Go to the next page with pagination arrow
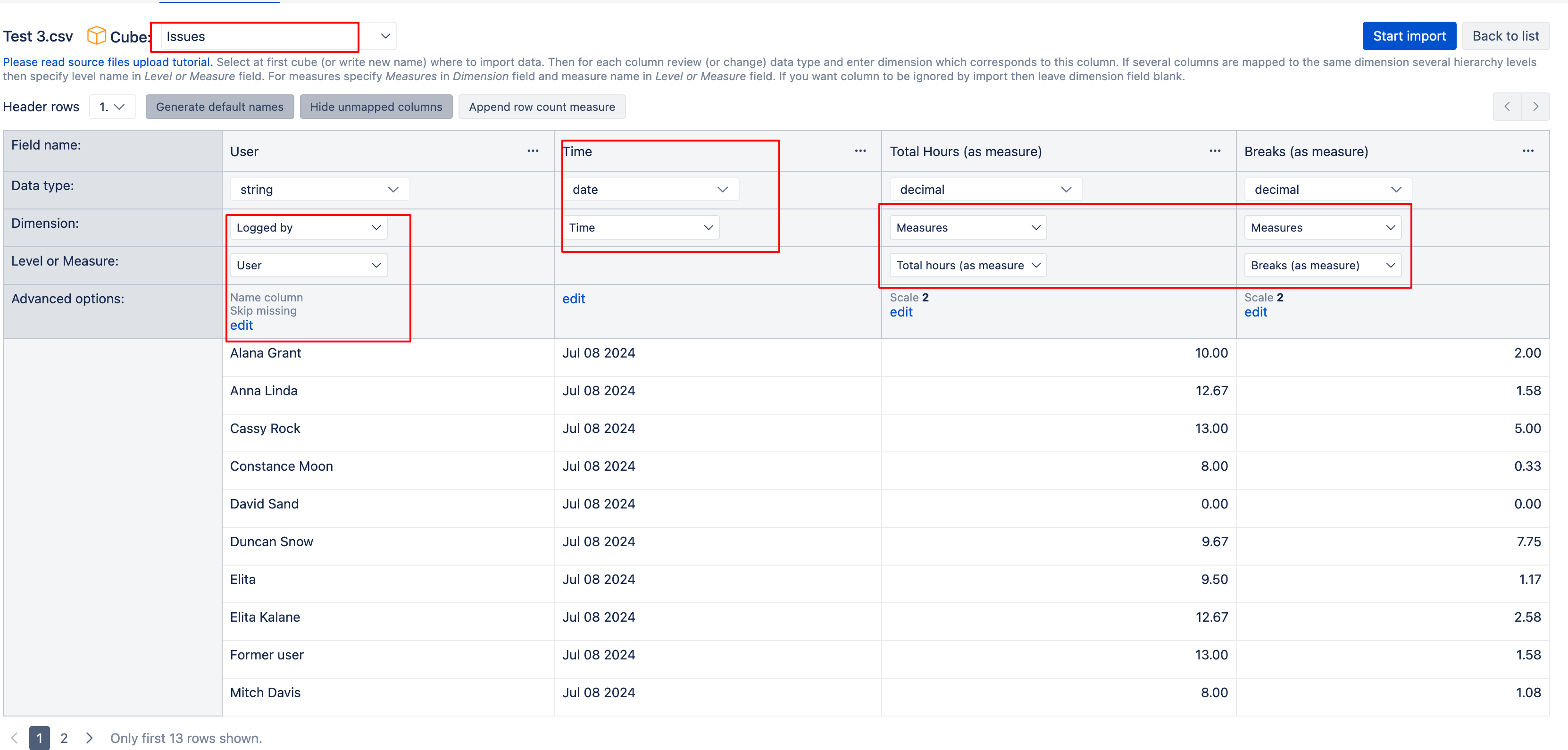Screen dimensions: 1568x750 coord(90,738)
